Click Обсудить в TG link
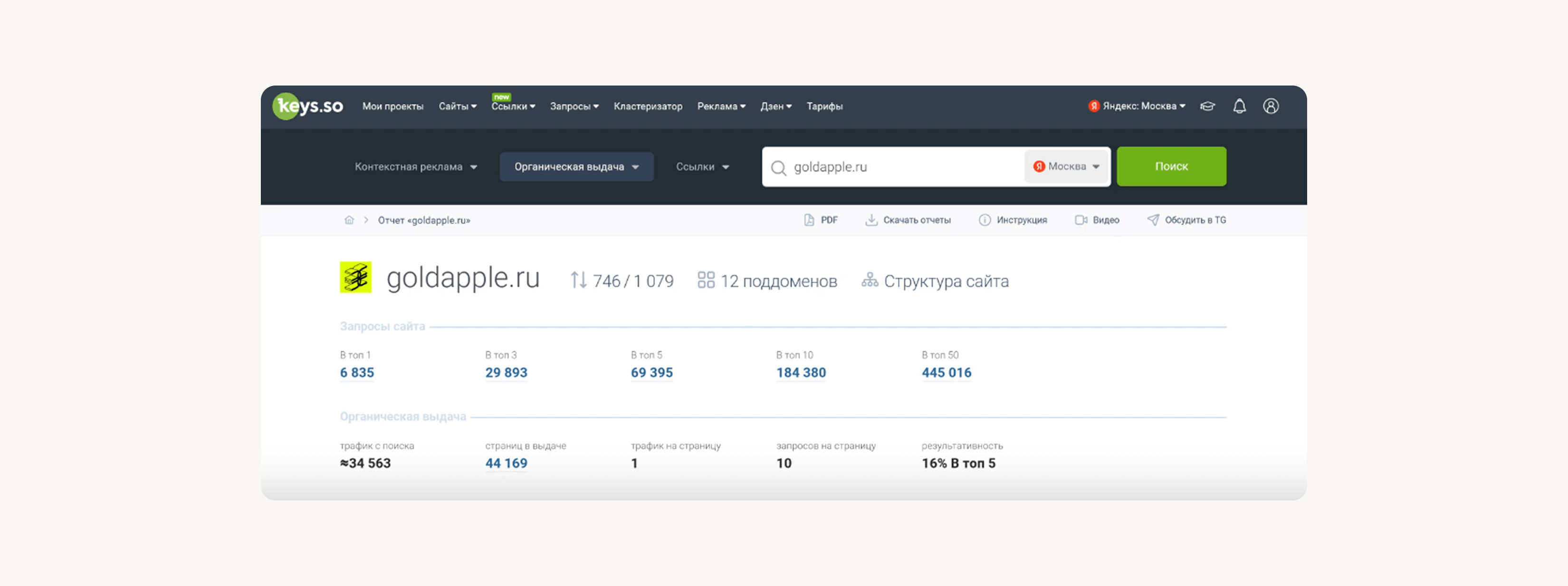The image size is (1568, 586). click(x=1195, y=220)
